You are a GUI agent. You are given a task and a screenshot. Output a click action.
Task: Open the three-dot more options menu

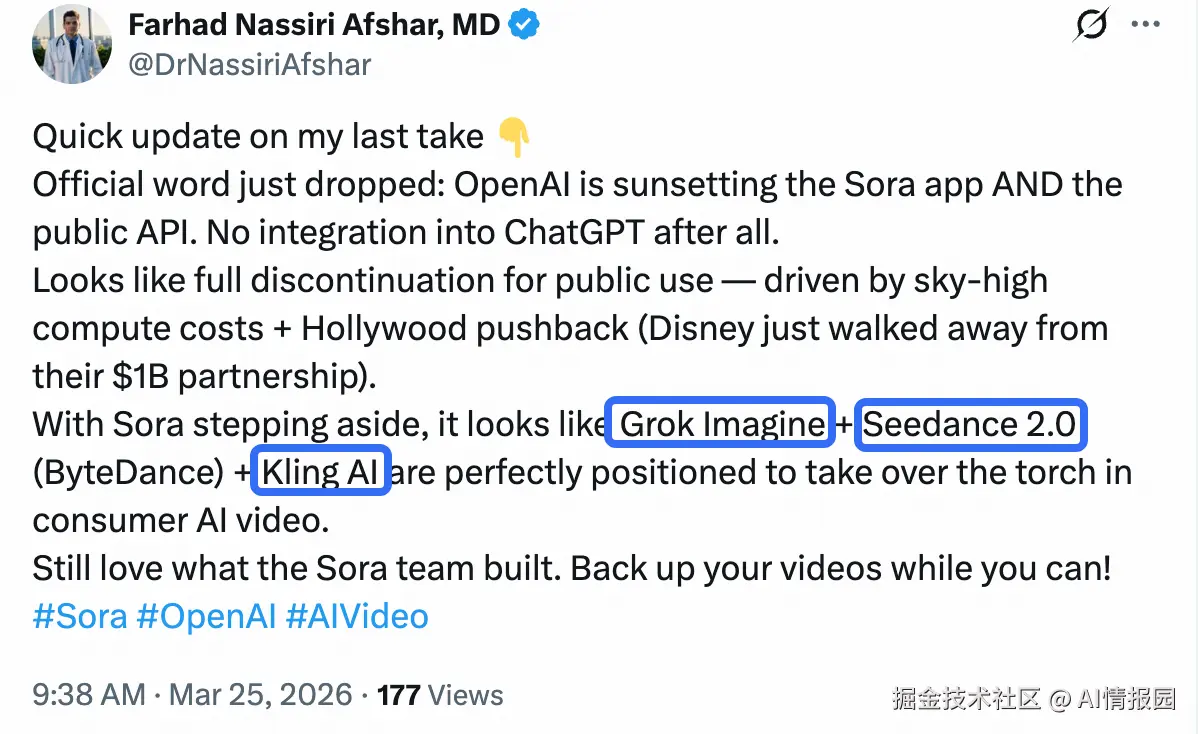point(1145,25)
